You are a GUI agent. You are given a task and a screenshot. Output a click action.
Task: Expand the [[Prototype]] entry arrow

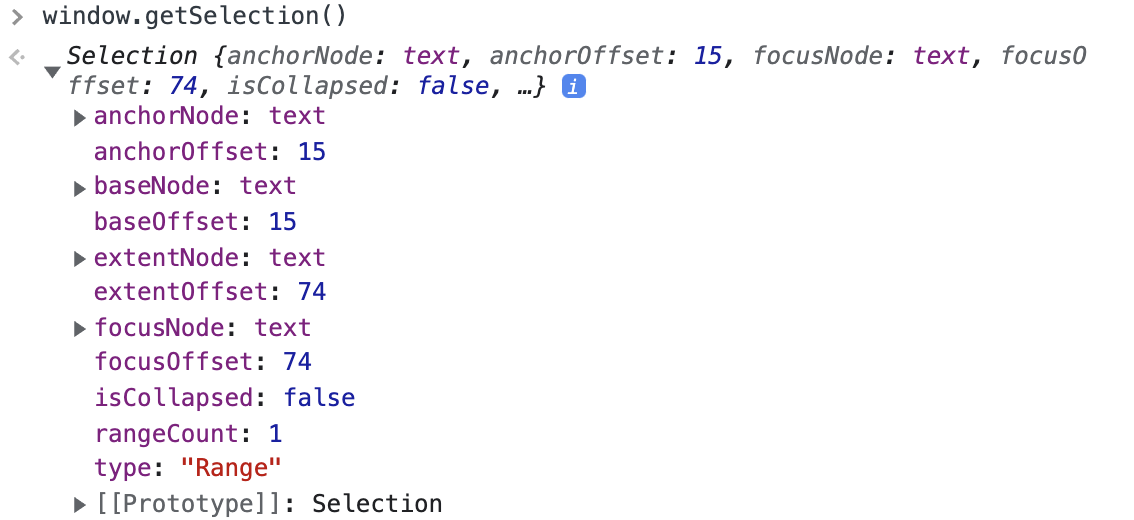[80, 505]
